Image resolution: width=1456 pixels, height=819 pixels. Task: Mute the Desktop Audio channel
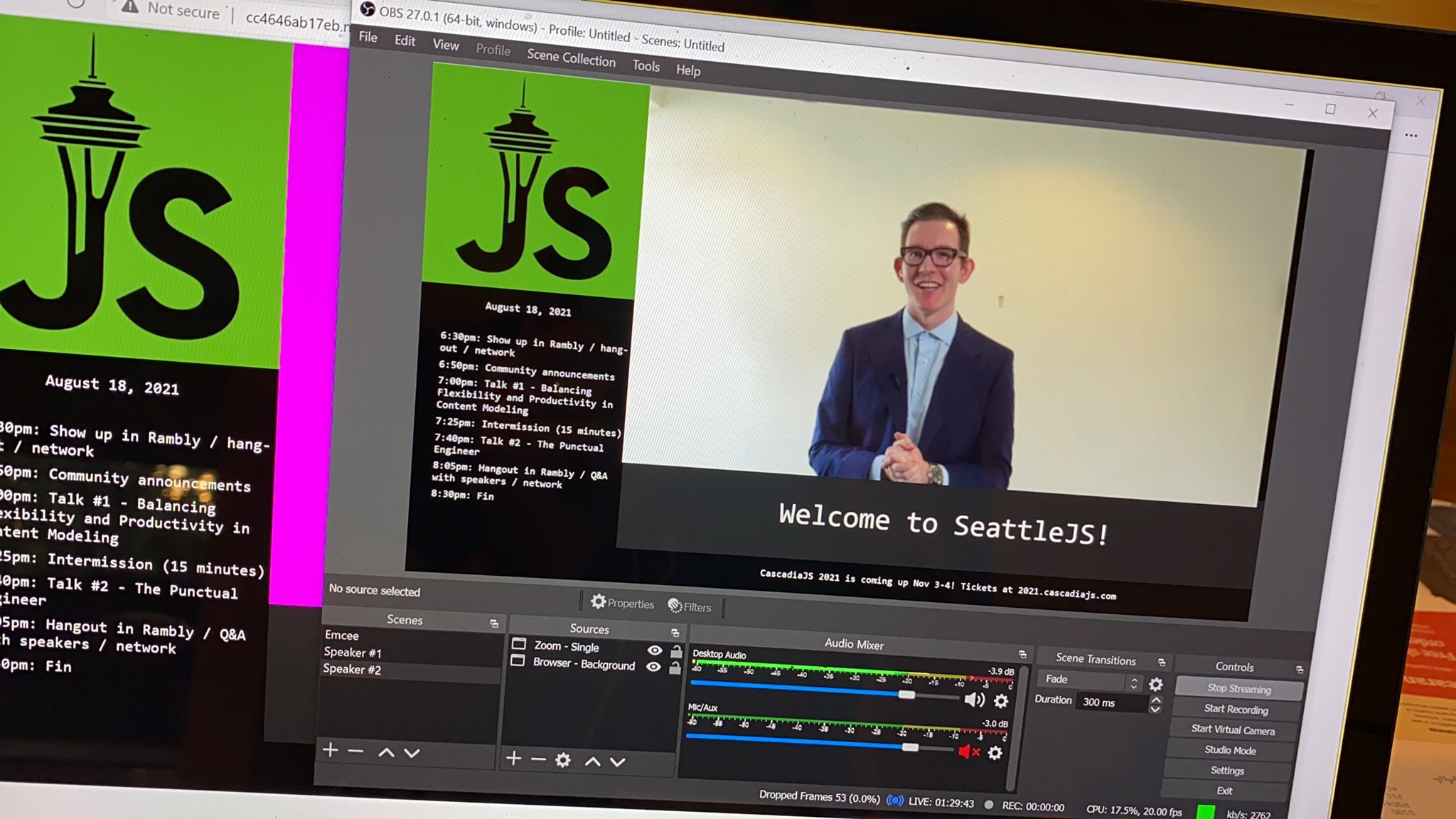click(x=974, y=700)
